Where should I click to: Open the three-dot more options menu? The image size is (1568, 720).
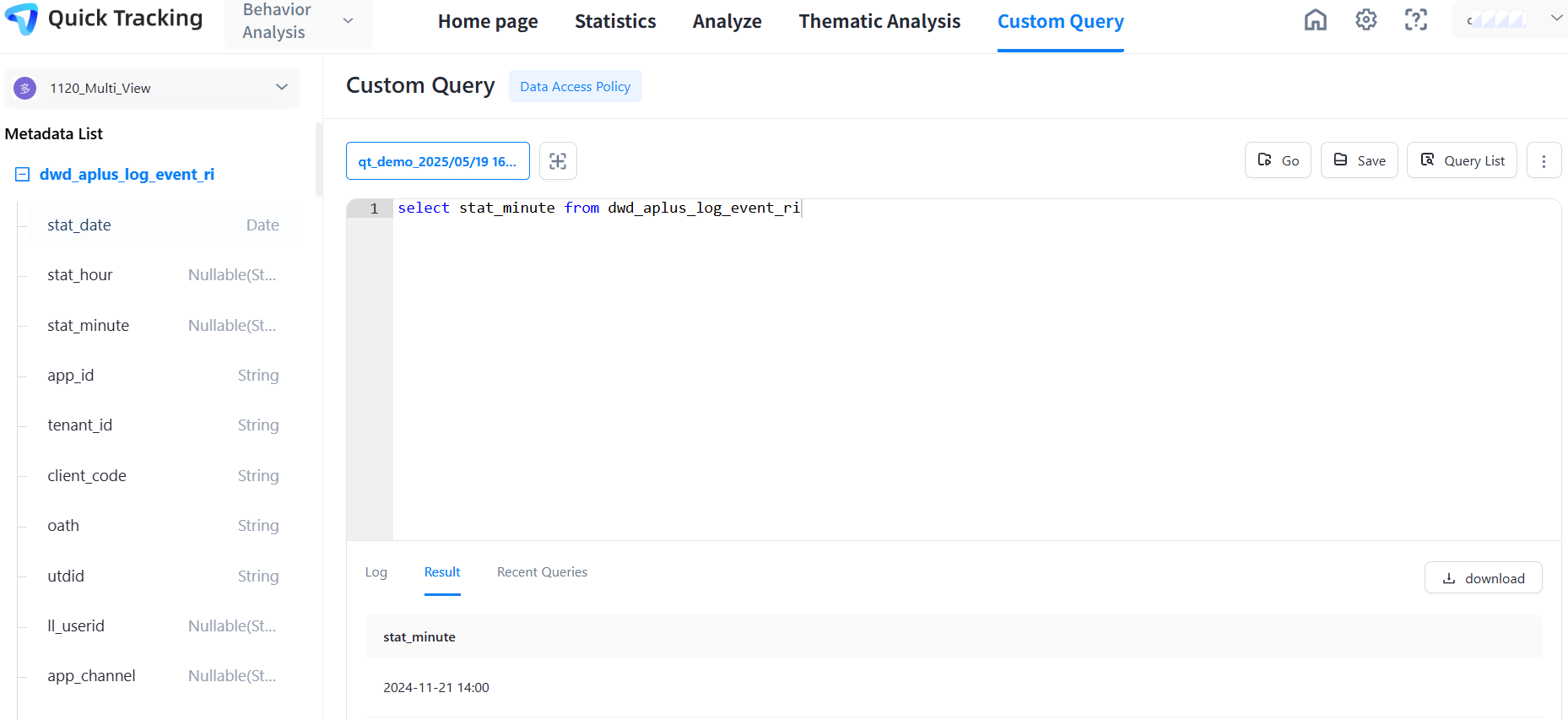point(1544,161)
